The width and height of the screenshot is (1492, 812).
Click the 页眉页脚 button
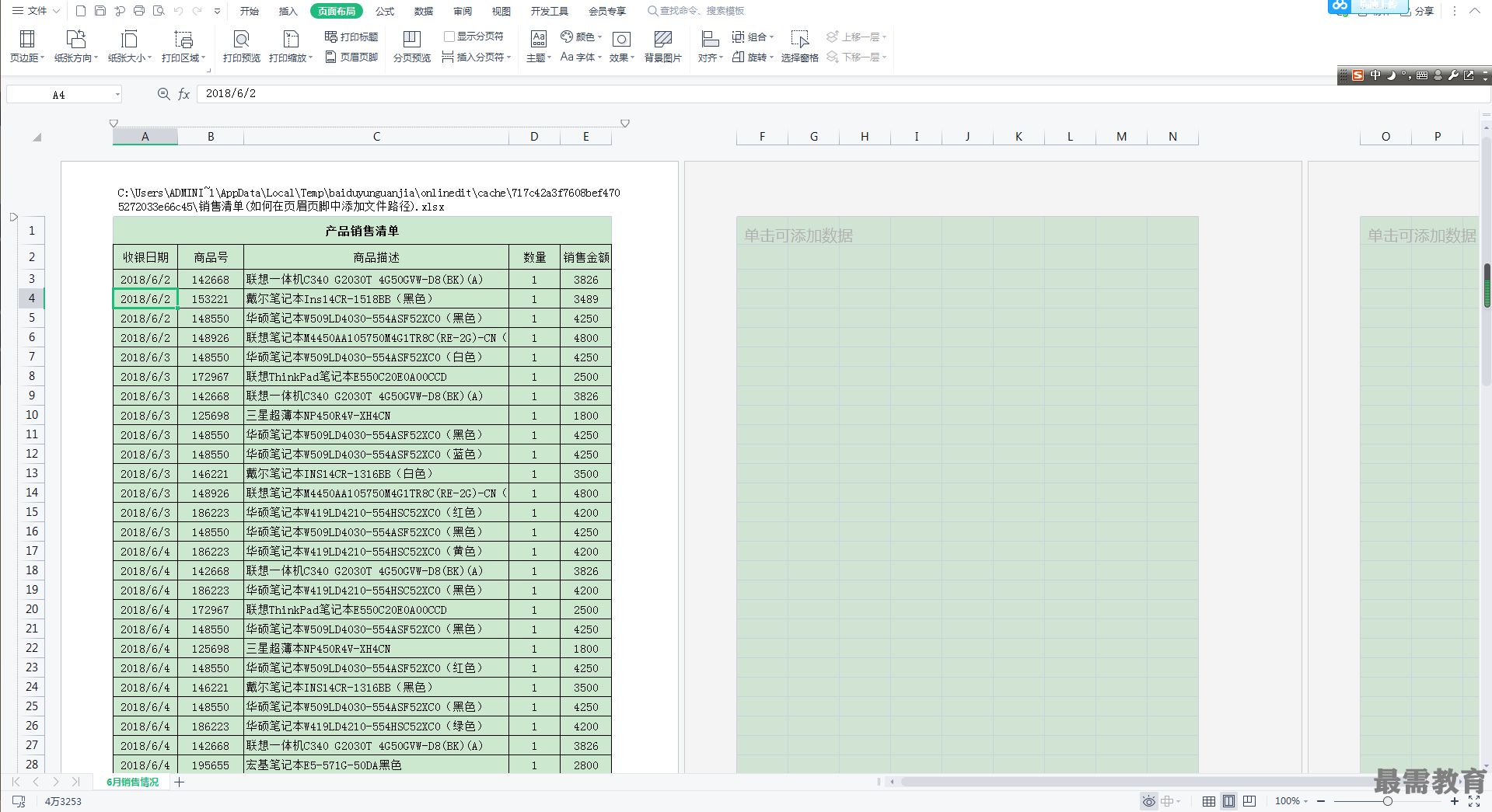point(351,57)
